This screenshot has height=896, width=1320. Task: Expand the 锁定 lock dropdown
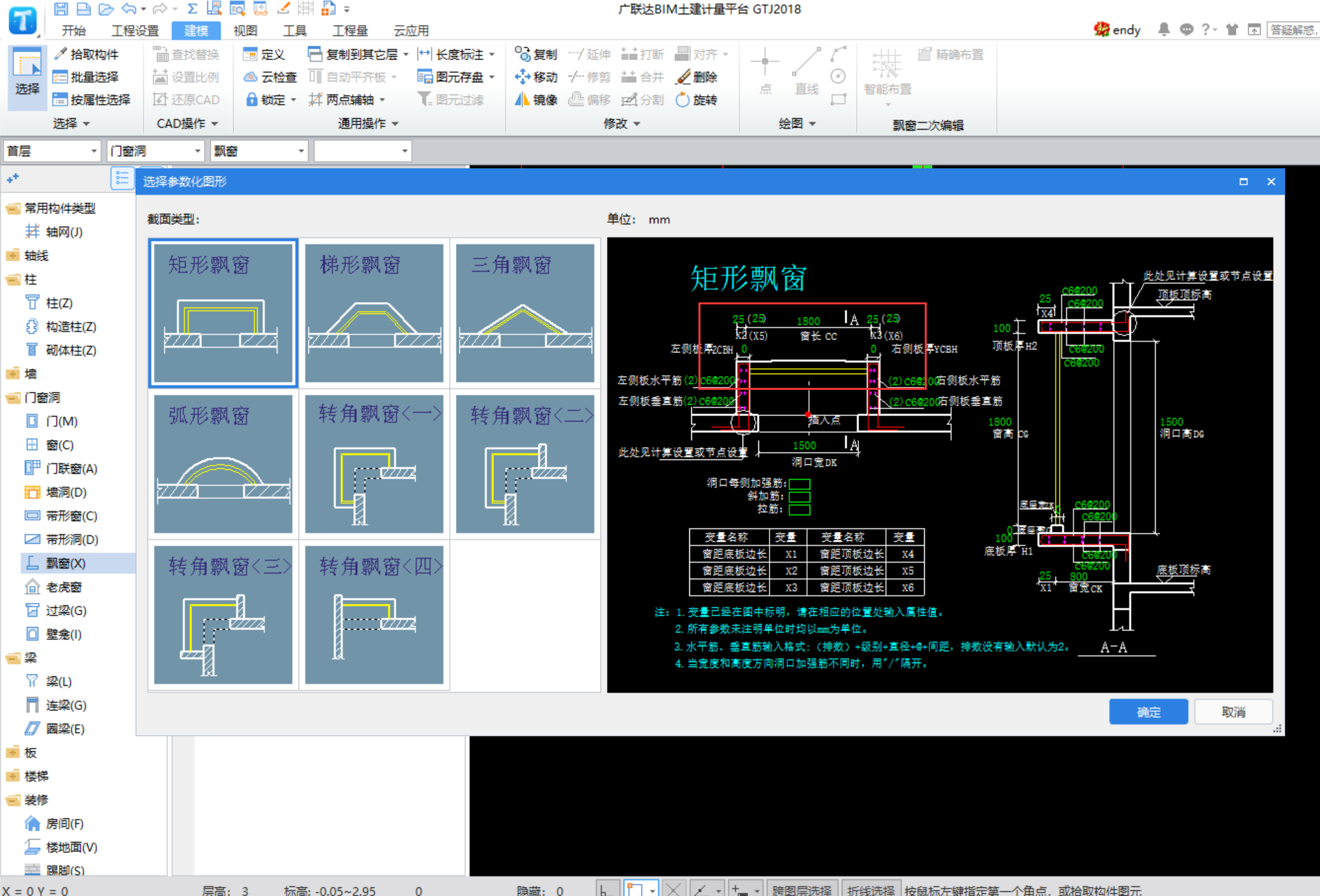pos(293,100)
